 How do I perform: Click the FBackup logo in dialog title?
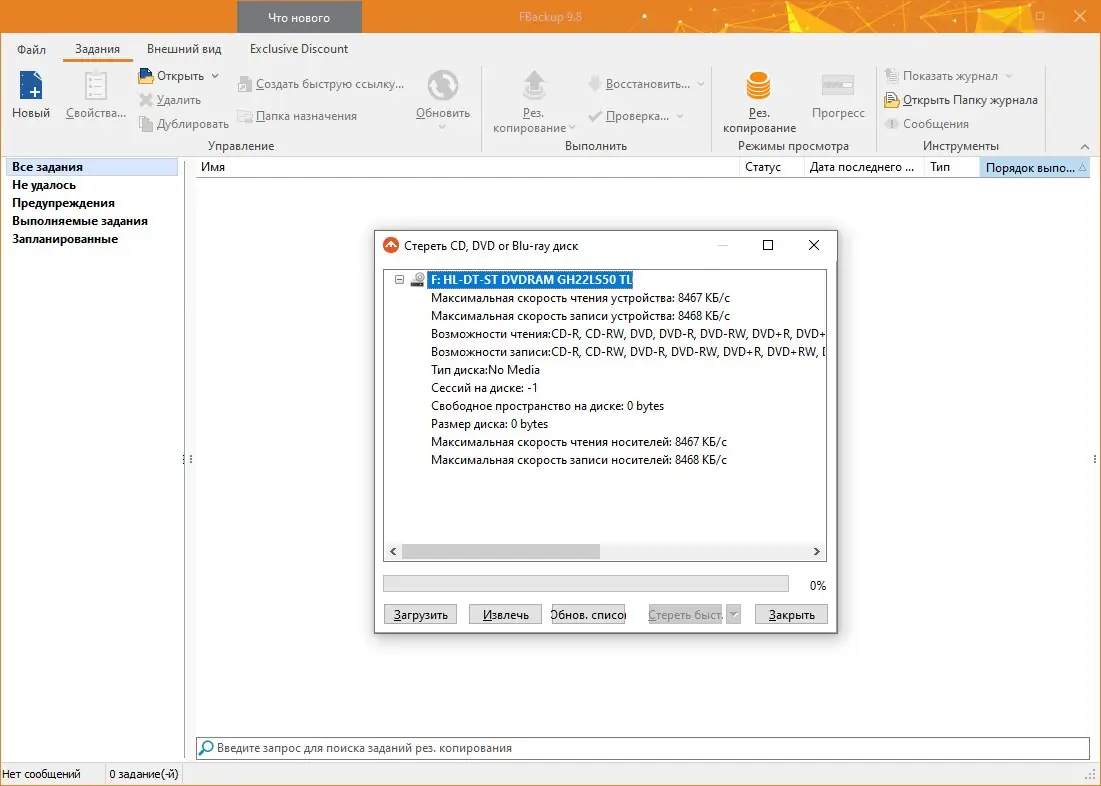[391, 245]
